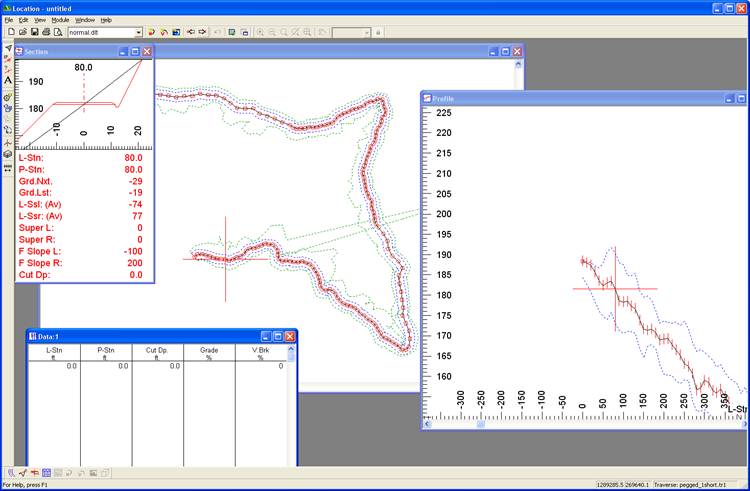Click the blue data grid icon in bottom toolbar
The image size is (750, 491).
[46, 473]
